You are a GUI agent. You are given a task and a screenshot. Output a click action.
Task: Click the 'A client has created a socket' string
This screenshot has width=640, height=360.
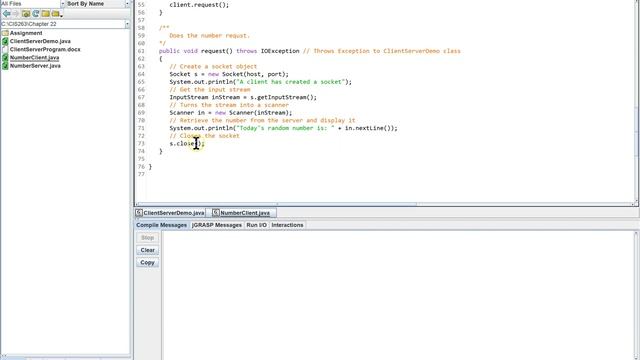(291, 82)
